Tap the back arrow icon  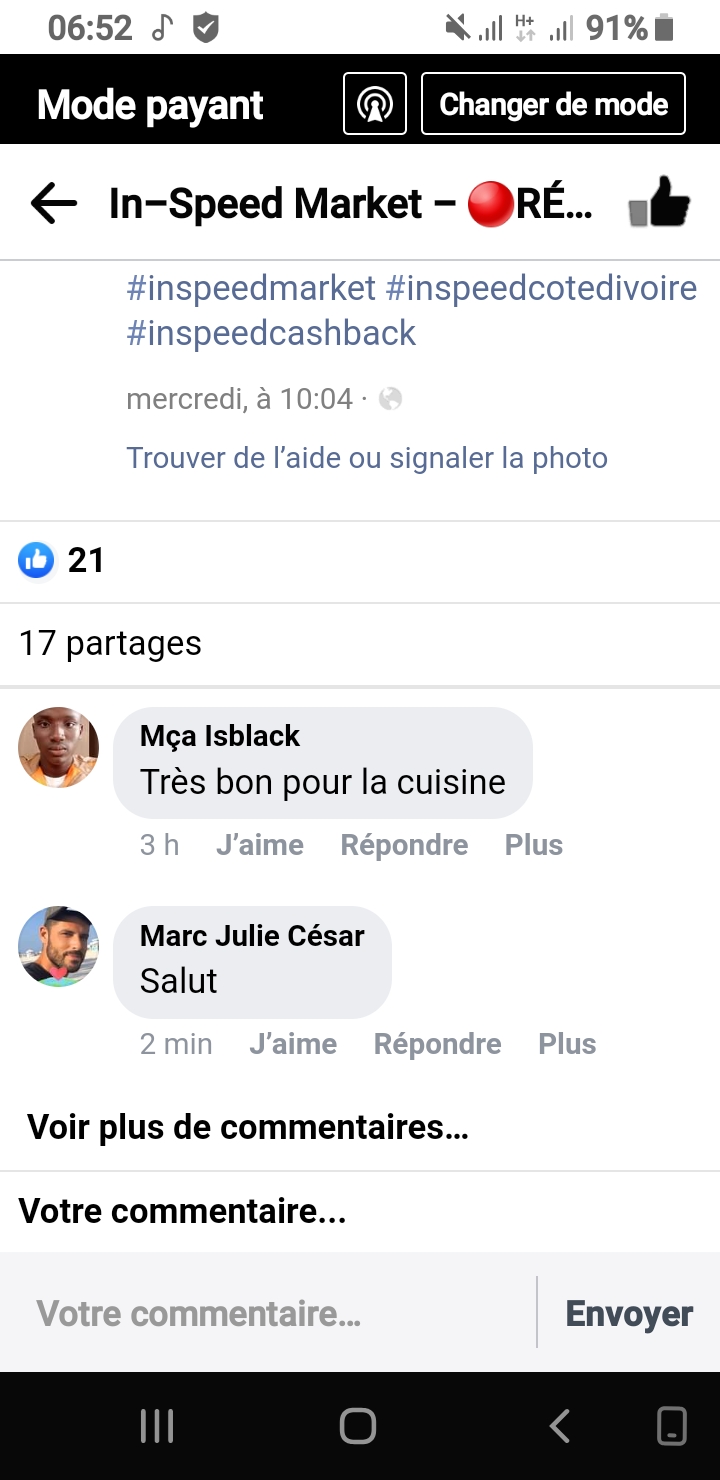click(54, 204)
